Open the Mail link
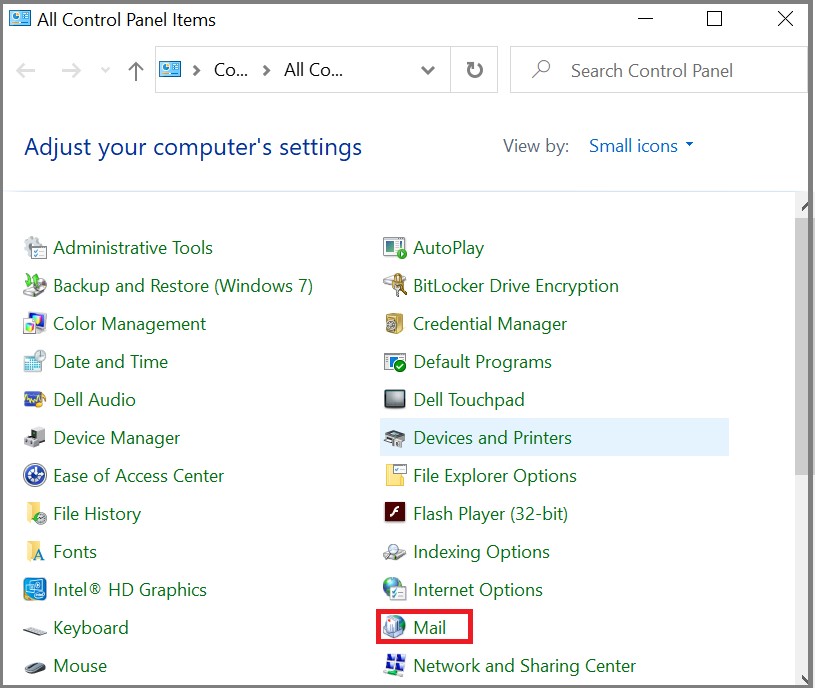 tap(429, 627)
